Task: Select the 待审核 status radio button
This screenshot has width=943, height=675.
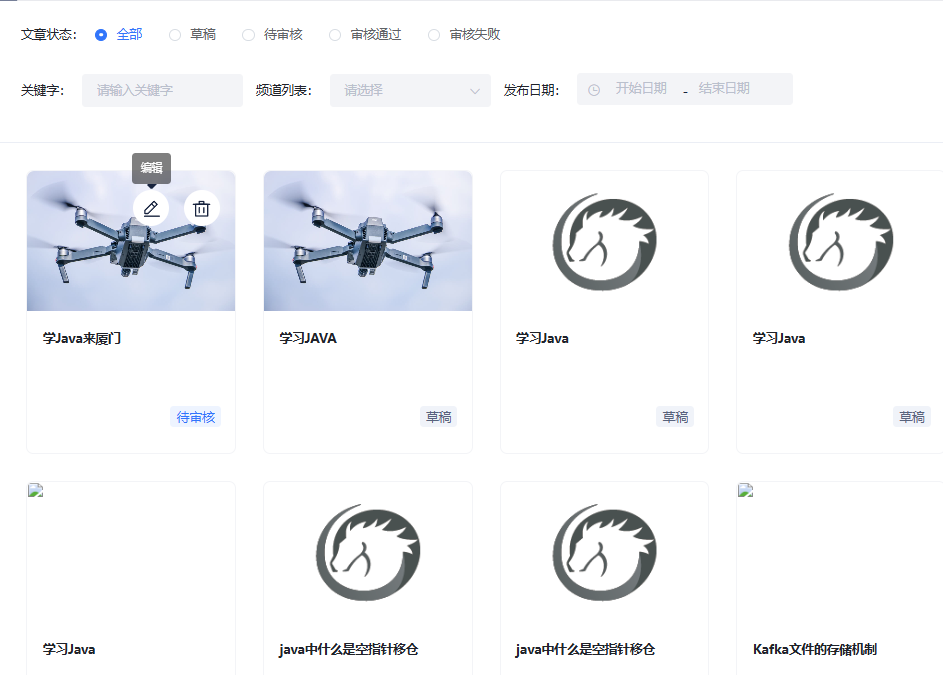Action: click(248, 35)
